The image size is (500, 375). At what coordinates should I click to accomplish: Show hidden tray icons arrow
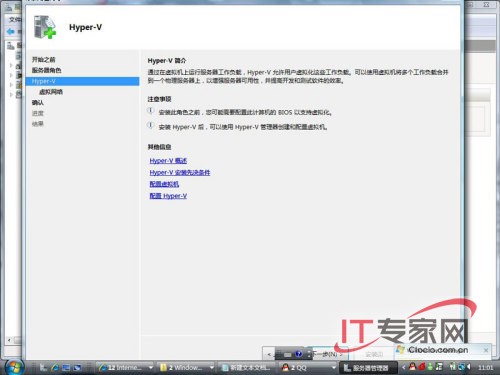tap(404, 367)
